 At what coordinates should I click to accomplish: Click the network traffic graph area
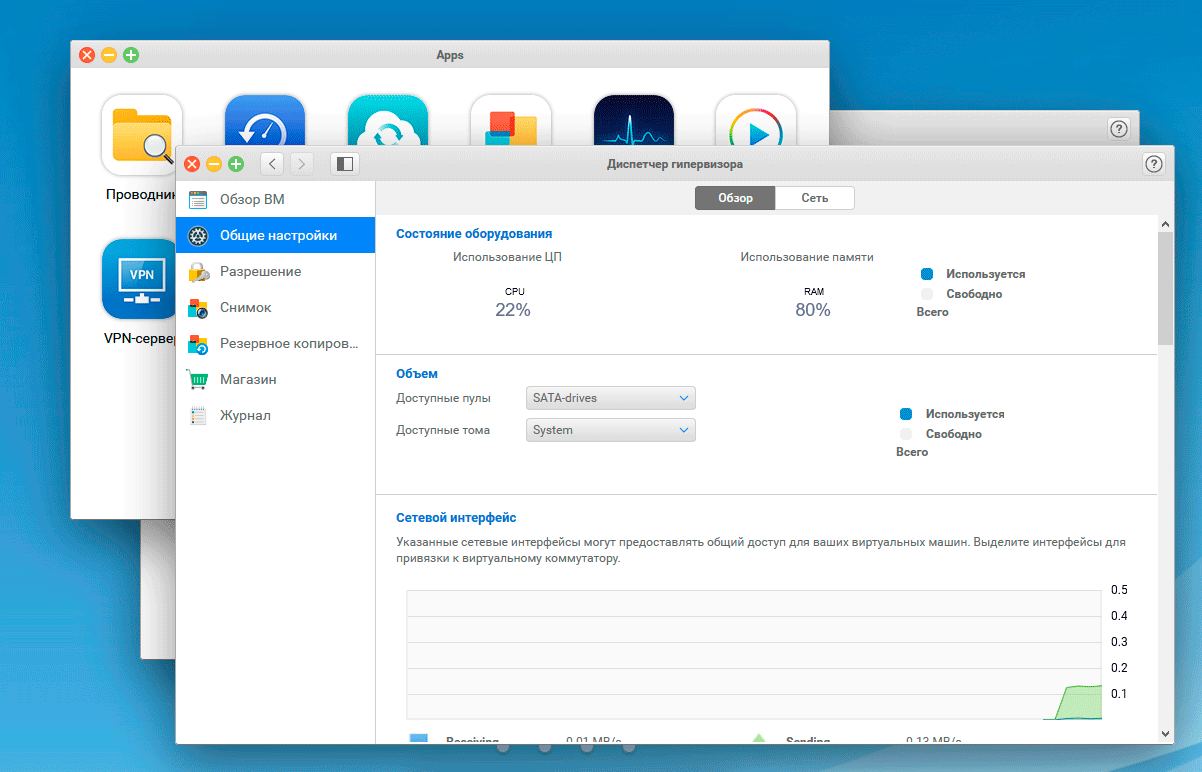(754, 654)
